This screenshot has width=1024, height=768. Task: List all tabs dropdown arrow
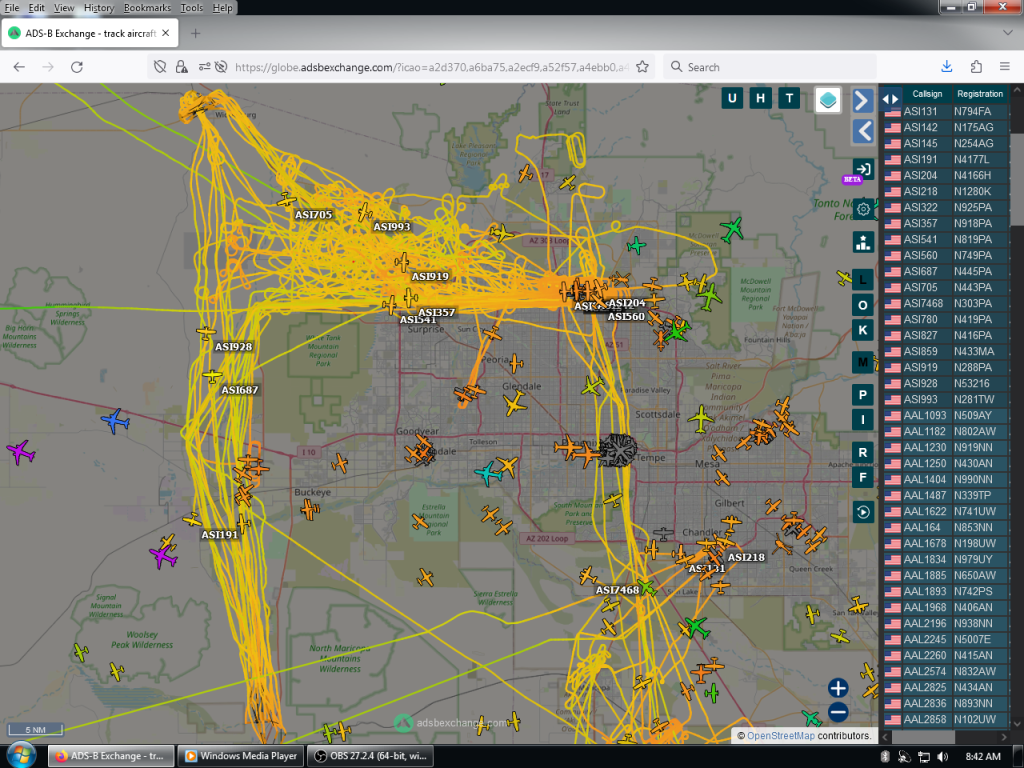[x=1007, y=33]
